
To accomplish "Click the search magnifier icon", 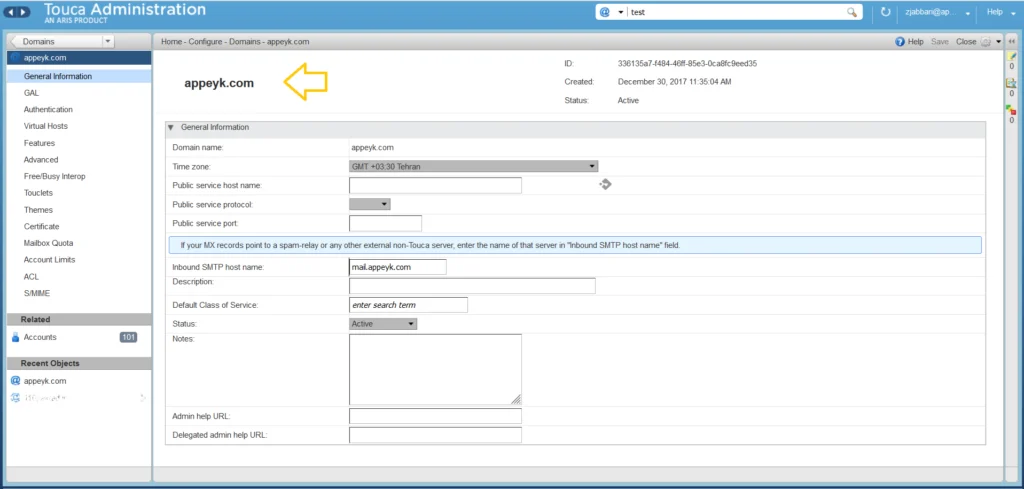I will (x=852, y=12).
